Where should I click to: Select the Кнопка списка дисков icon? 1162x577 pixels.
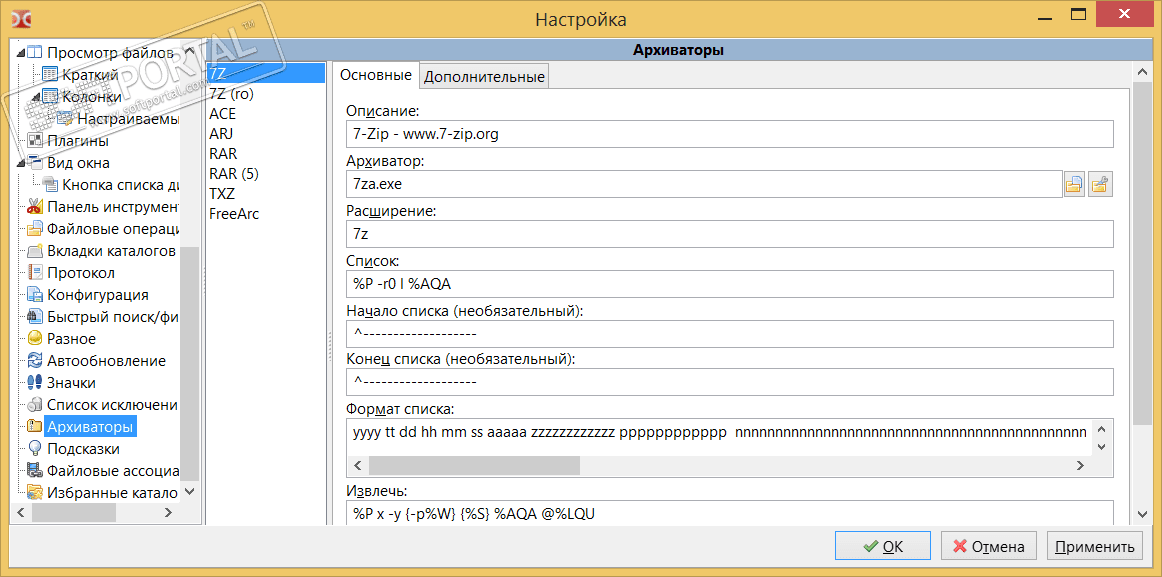(50, 184)
